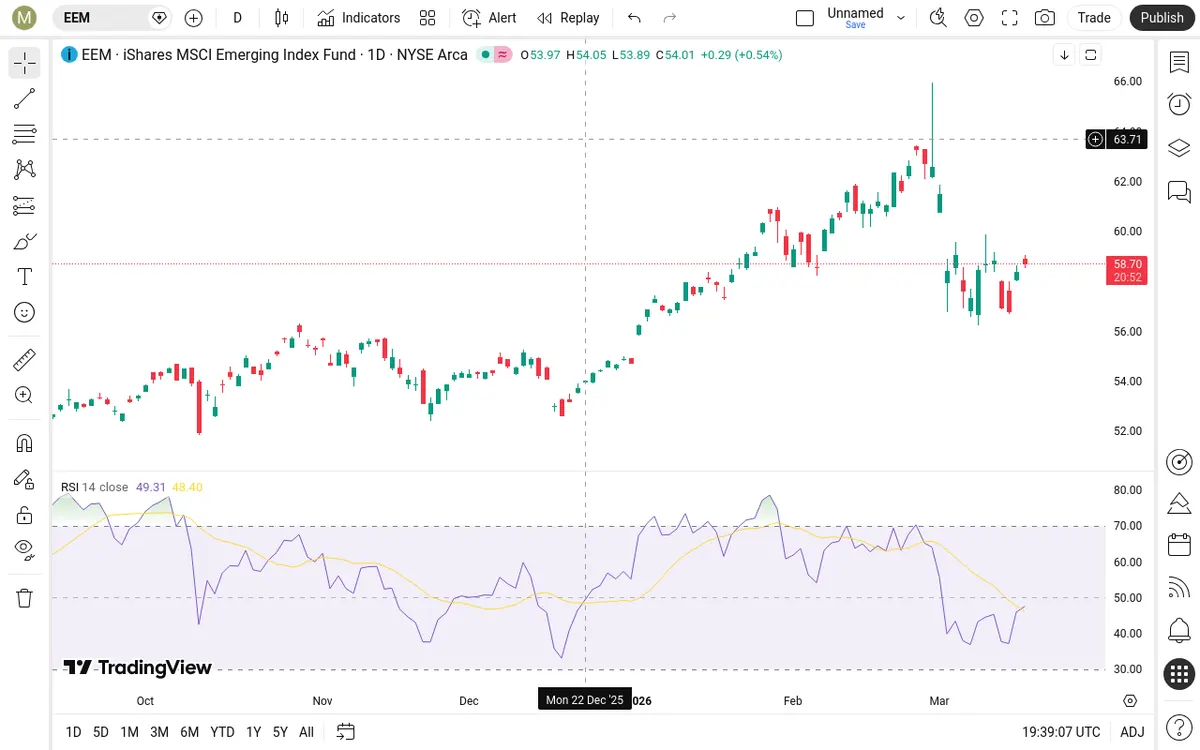Open the go to date calendar

(346, 732)
